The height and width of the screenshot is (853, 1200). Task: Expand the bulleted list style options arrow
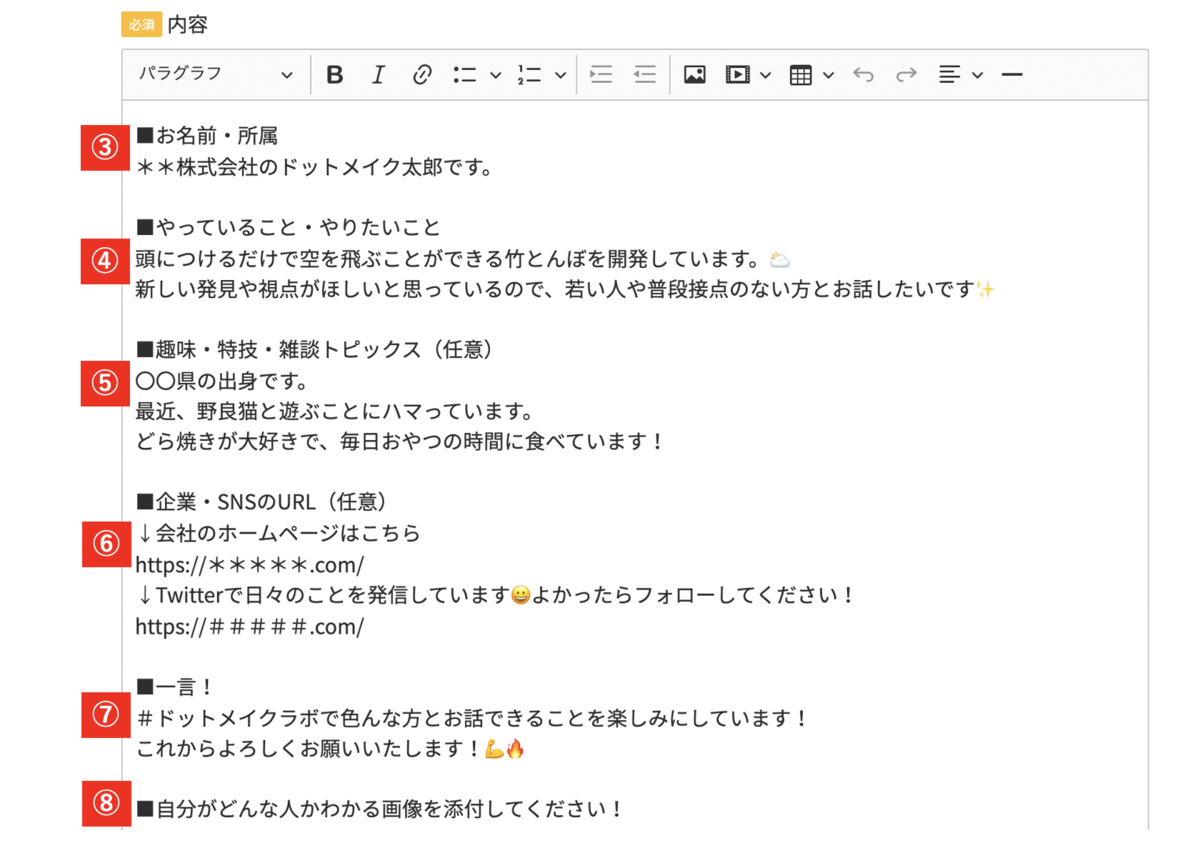point(495,75)
